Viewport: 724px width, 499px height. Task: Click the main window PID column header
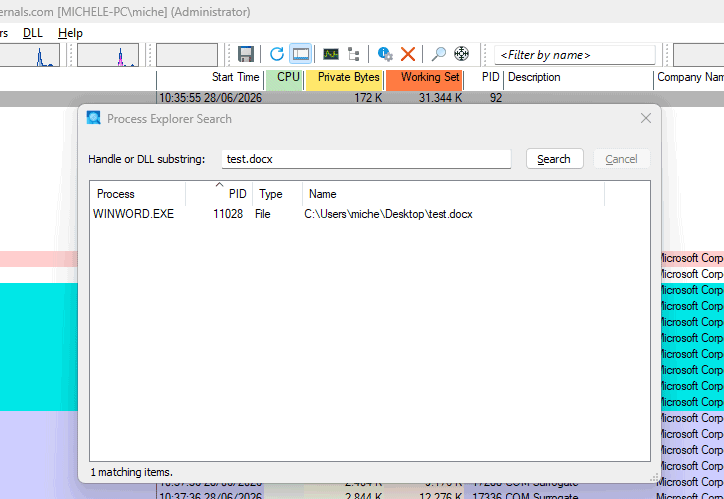pyautogui.click(x=483, y=78)
